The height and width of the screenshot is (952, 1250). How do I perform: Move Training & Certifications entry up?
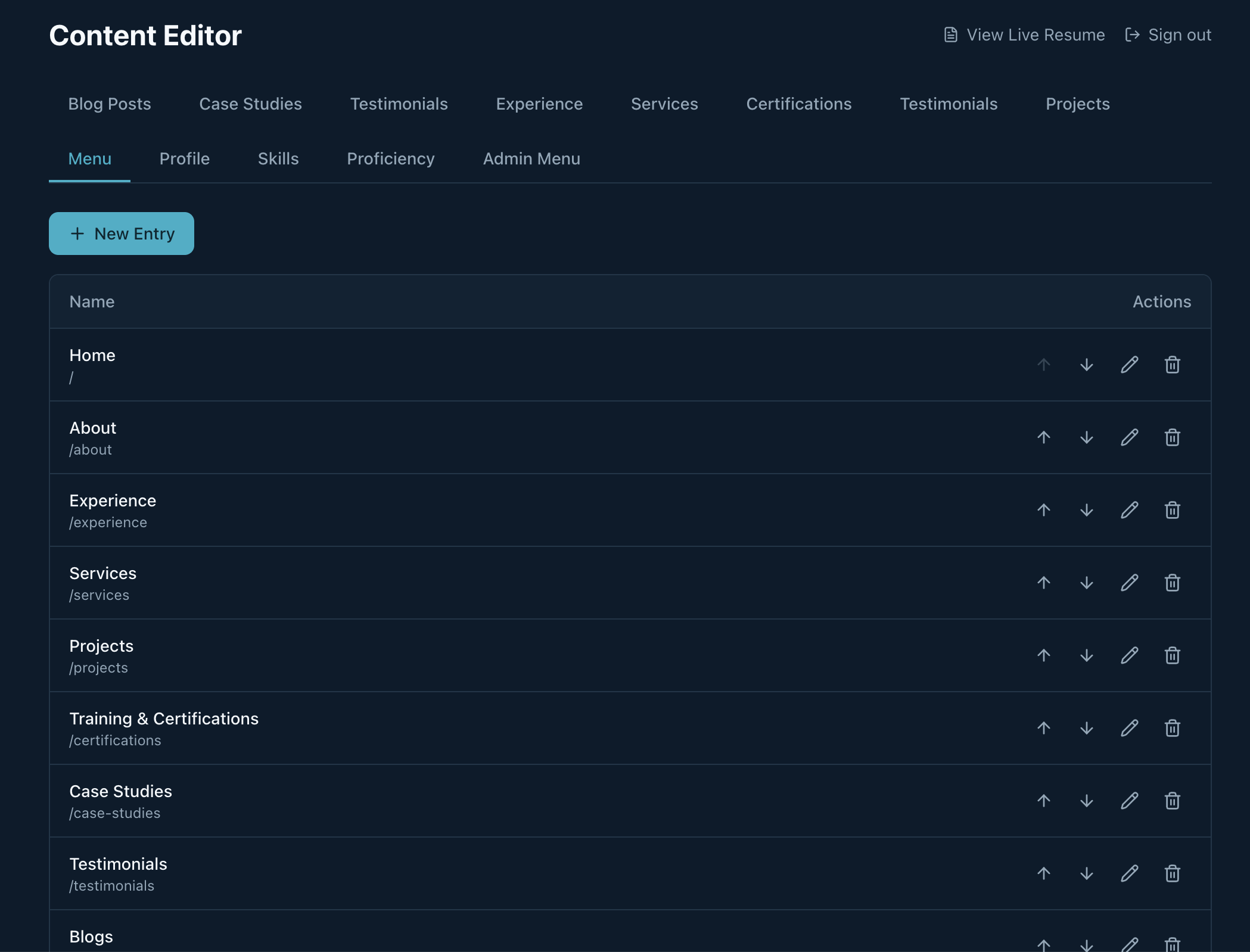1044,728
